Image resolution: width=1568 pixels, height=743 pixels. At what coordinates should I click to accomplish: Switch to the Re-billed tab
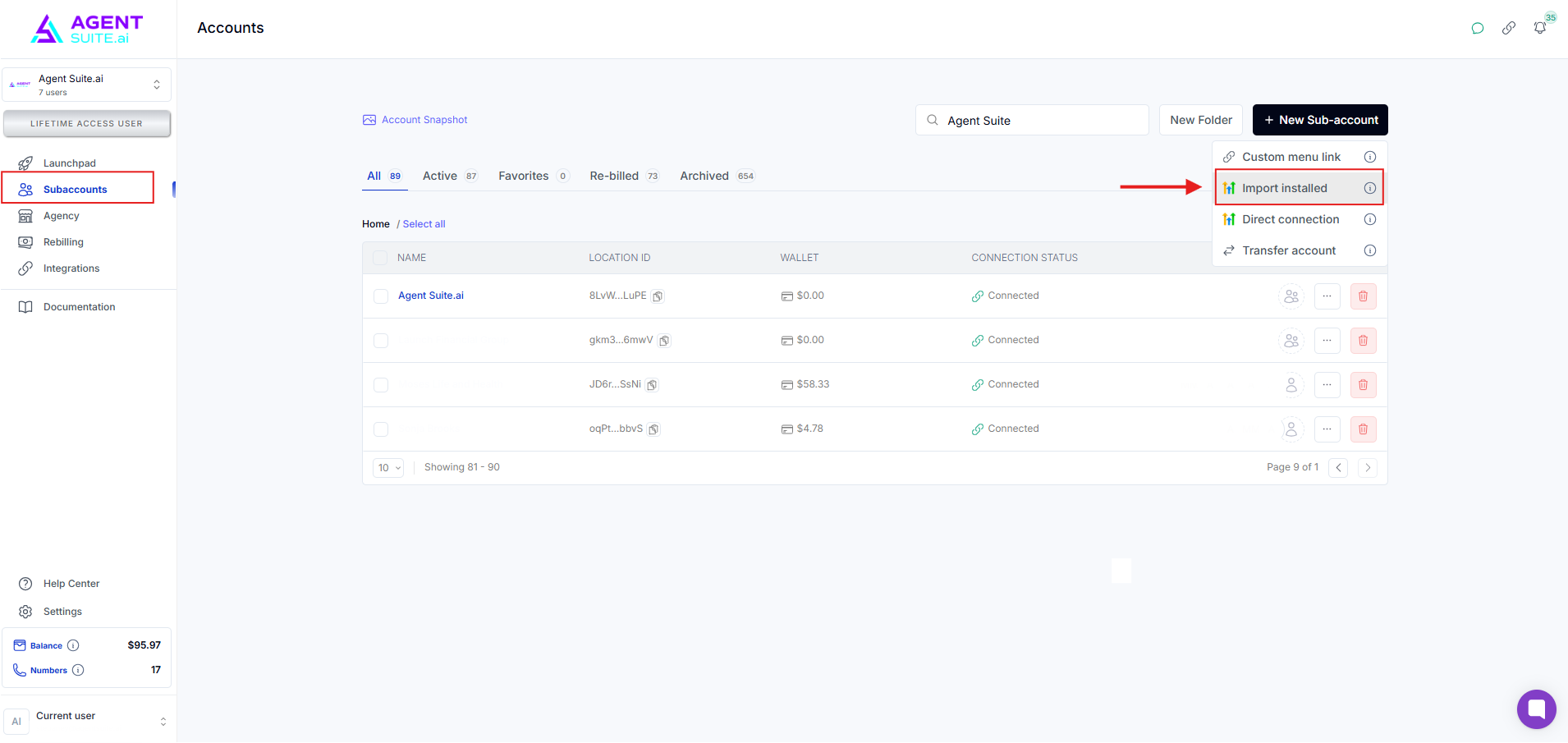click(x=625, y=177)
